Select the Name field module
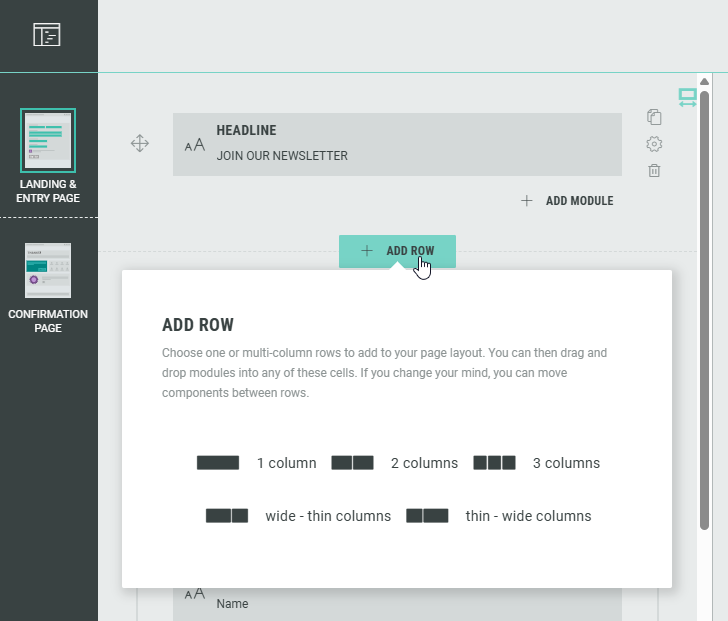Image resolution: width=728 pixels, height=621 pixels. click(397, 602)
